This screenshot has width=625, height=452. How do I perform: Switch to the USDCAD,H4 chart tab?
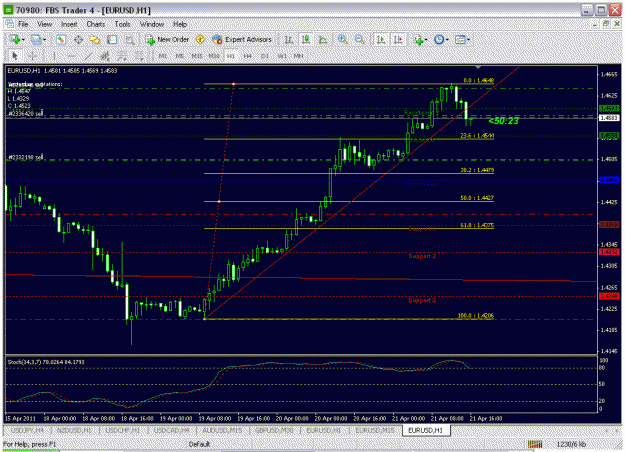tap(171, 430)
